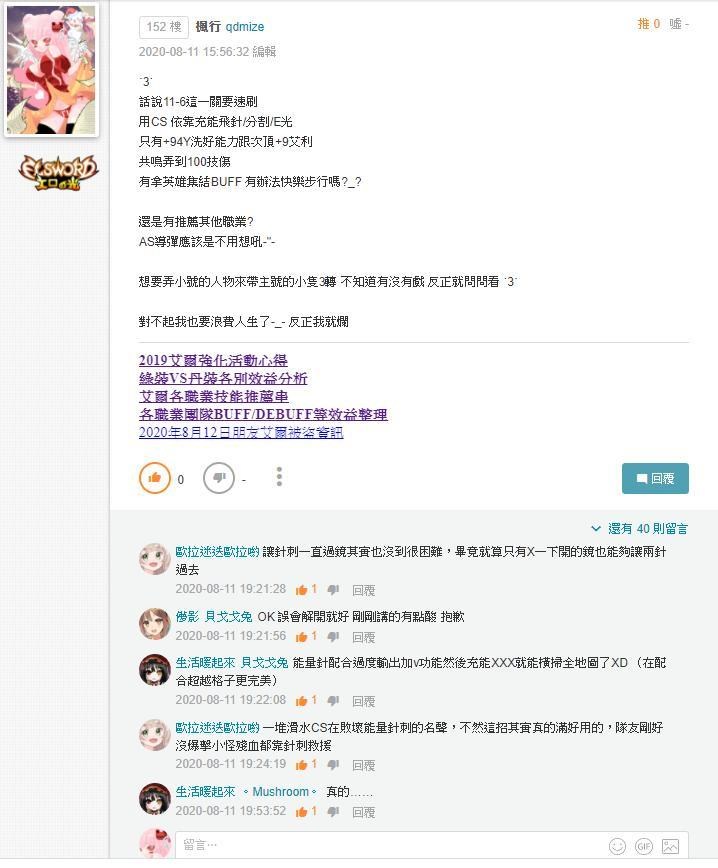
Task: Open the GIF picker in comment box
Action: point(644,846)
